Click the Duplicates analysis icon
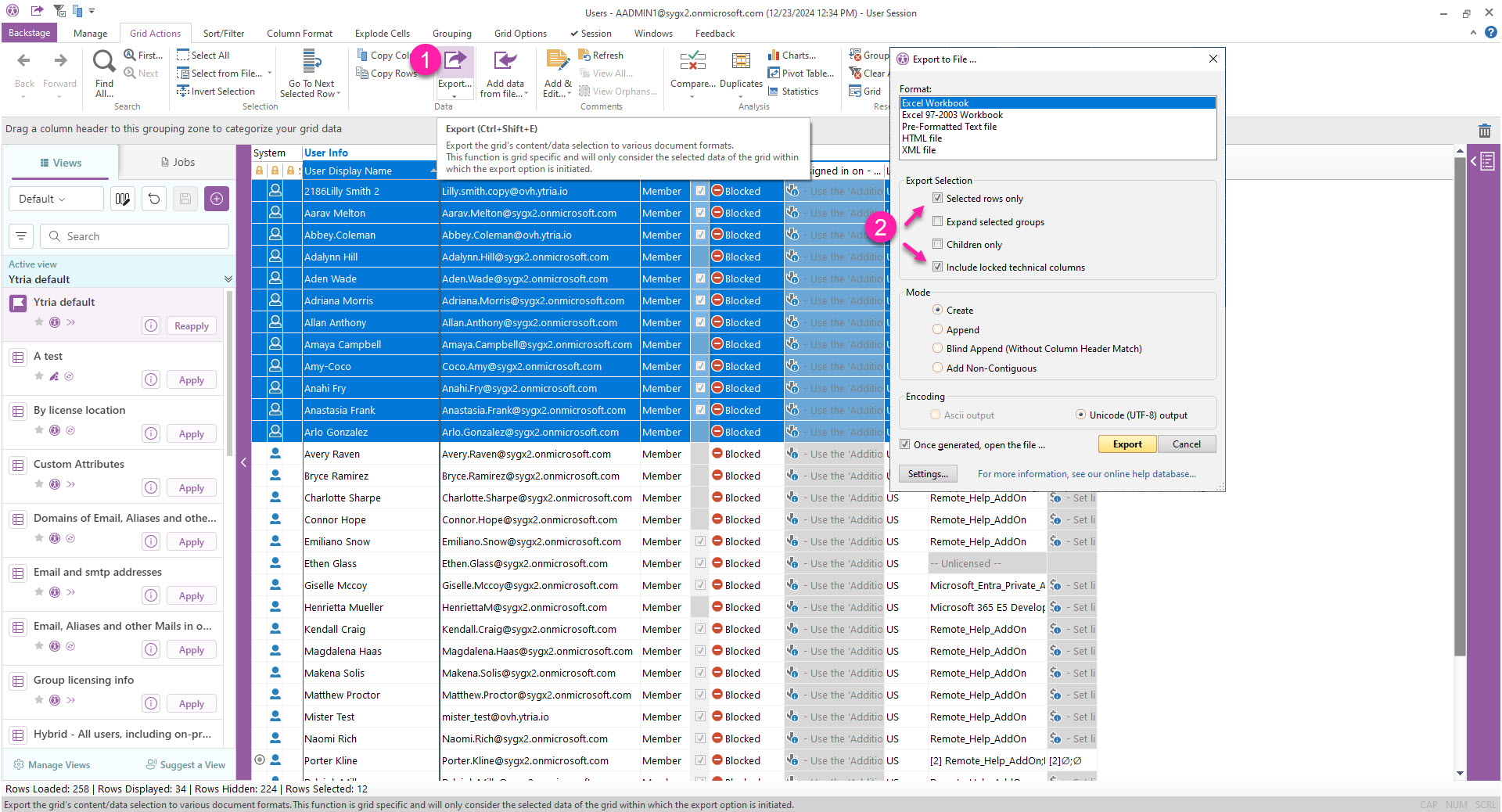This screenshot has width=1502, height=812. (x=740, y=63)
